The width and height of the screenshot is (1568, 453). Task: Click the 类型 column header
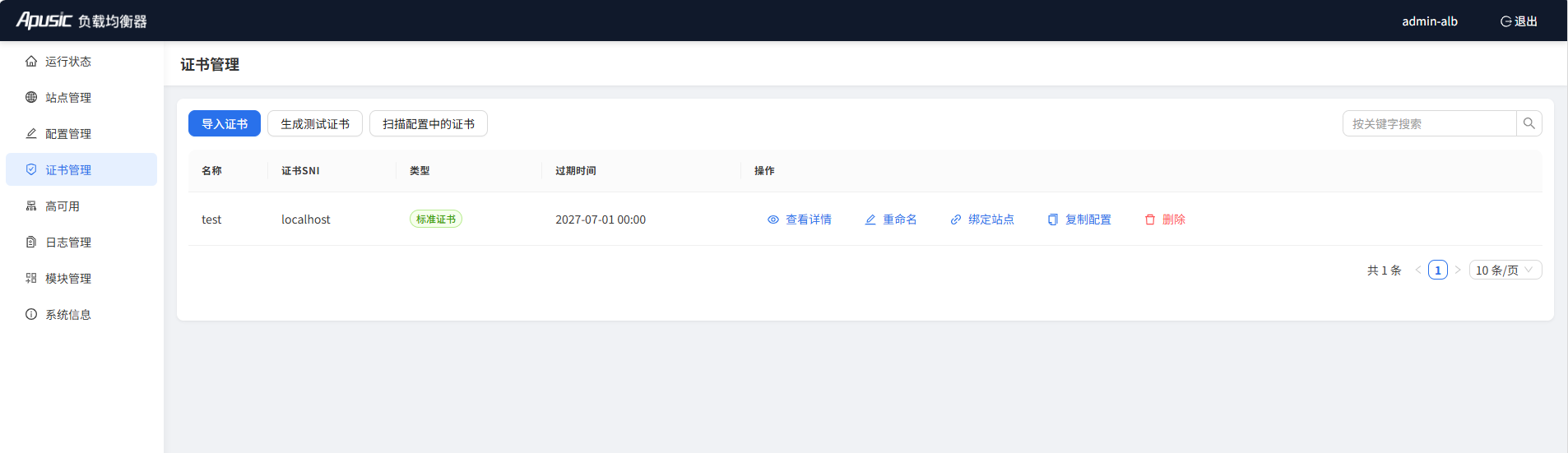(420, 171)
